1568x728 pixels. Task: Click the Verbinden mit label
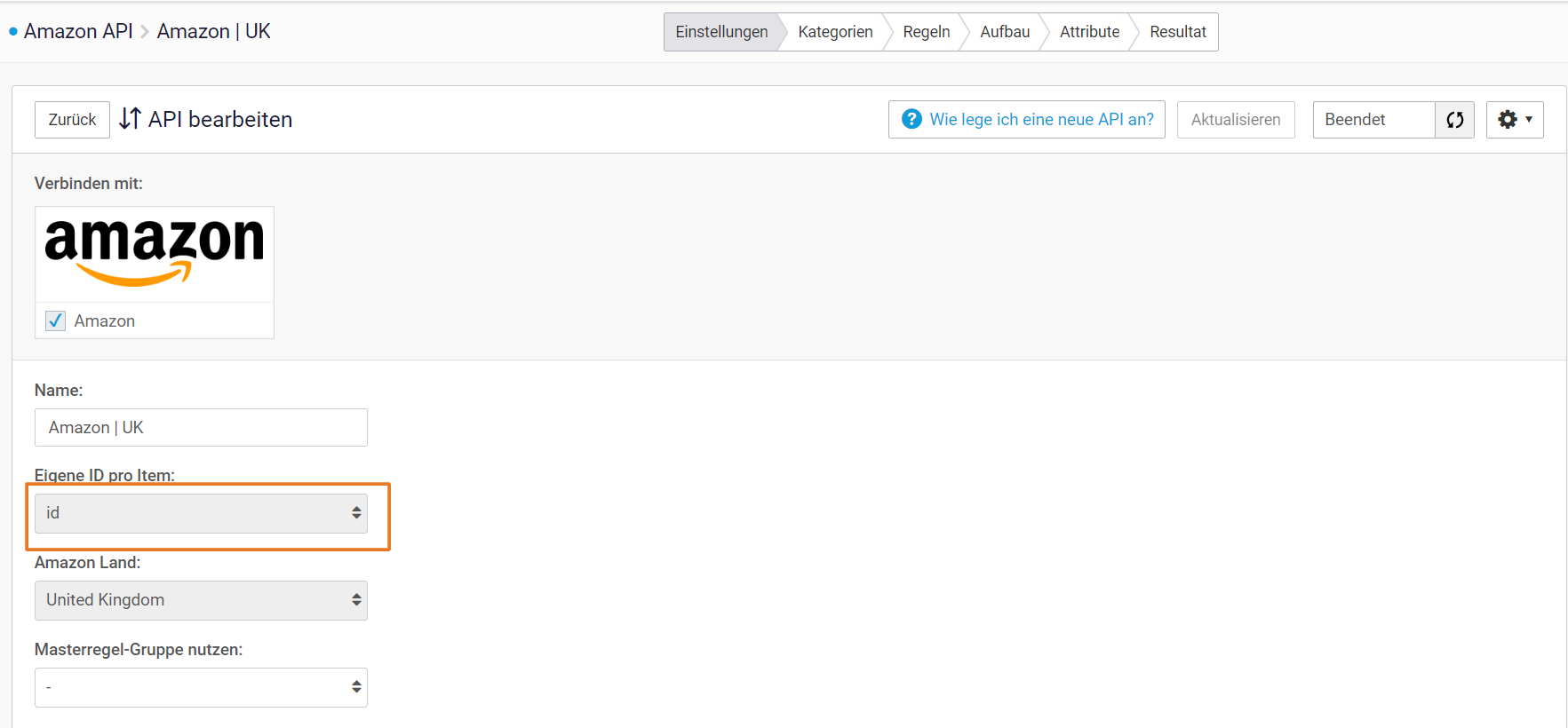[x=89, y=184]
